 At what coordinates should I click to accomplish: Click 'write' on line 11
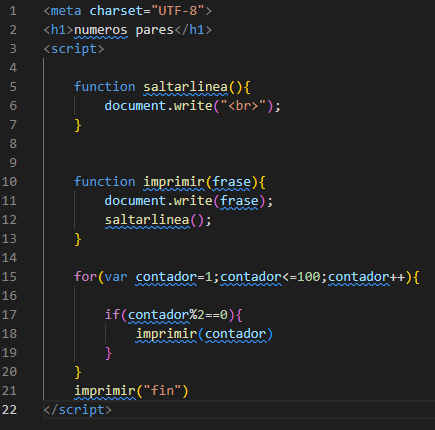(193, 201)
